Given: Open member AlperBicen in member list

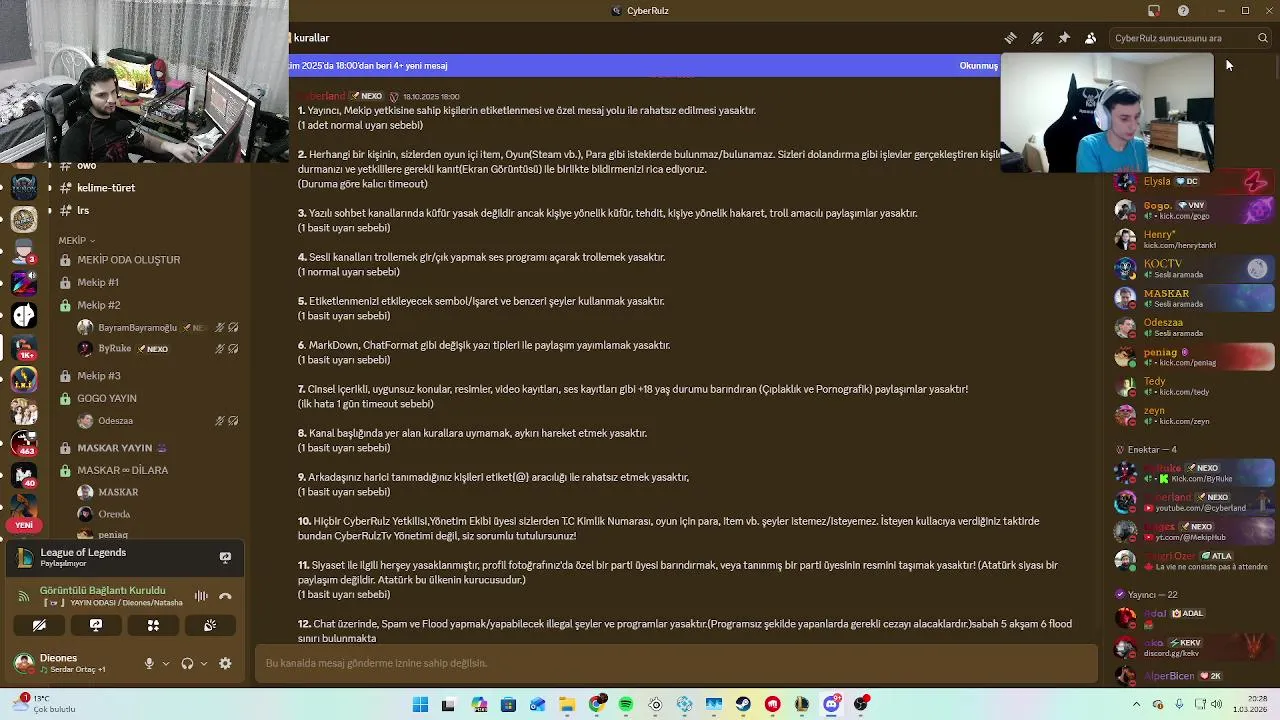Looking at the screenshot, I should (1192, 676).
